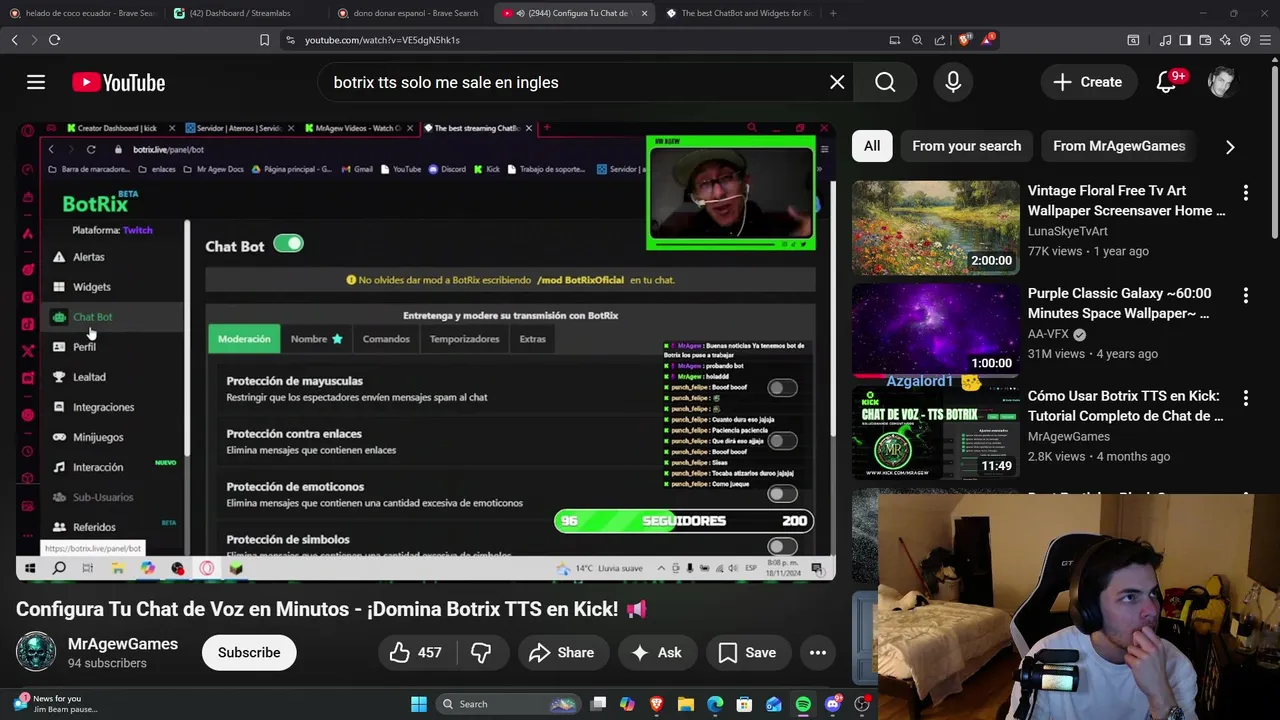Go to YouTube home via the logo
Screen dimensions: 1280x720
coord(118,82)
